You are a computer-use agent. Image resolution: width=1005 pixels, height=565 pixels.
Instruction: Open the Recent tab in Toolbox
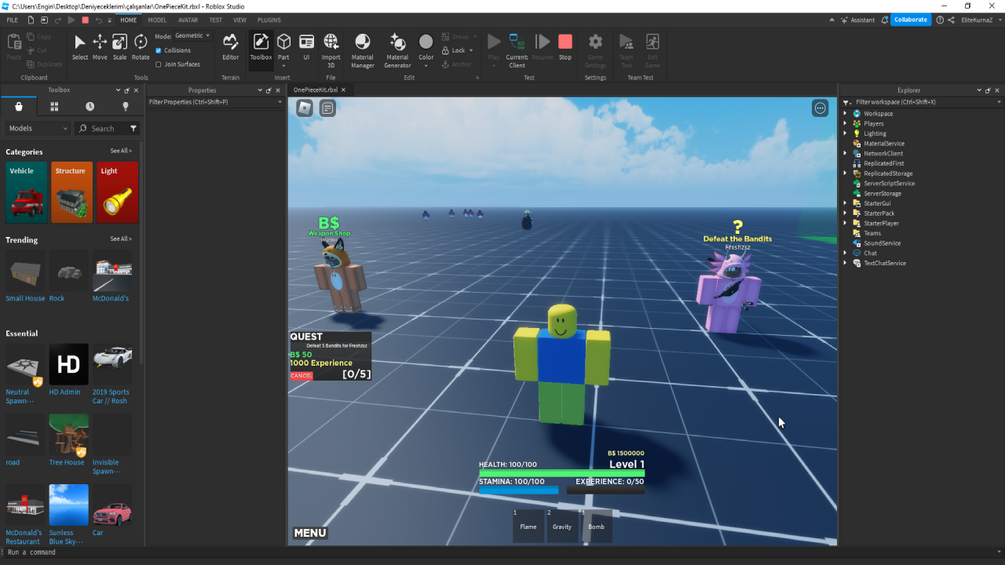pyautogui.click(x=90, y=106)
